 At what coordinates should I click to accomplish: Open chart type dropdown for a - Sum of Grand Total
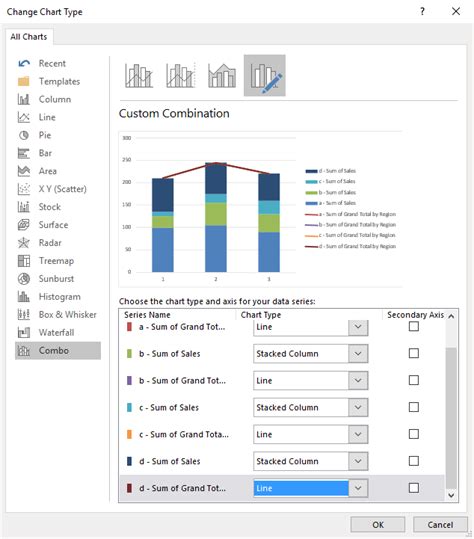(x=358, y=327)
